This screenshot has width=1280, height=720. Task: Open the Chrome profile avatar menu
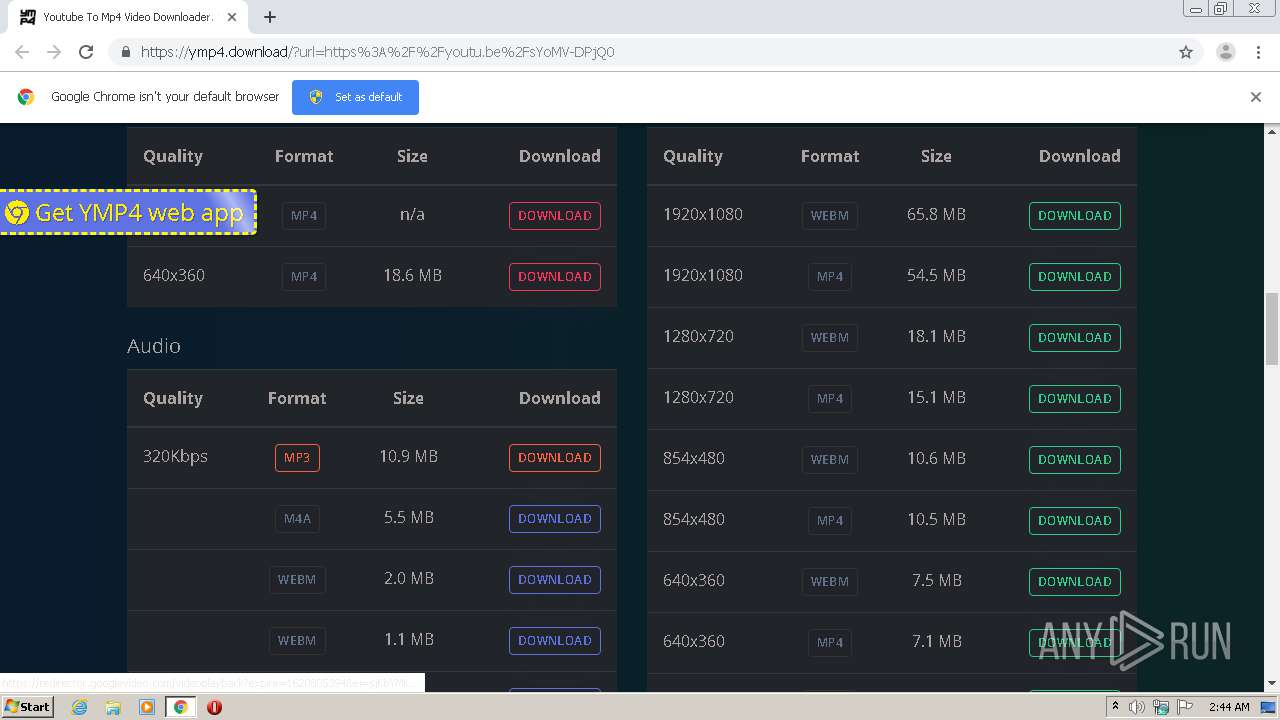click(1225, 52)
